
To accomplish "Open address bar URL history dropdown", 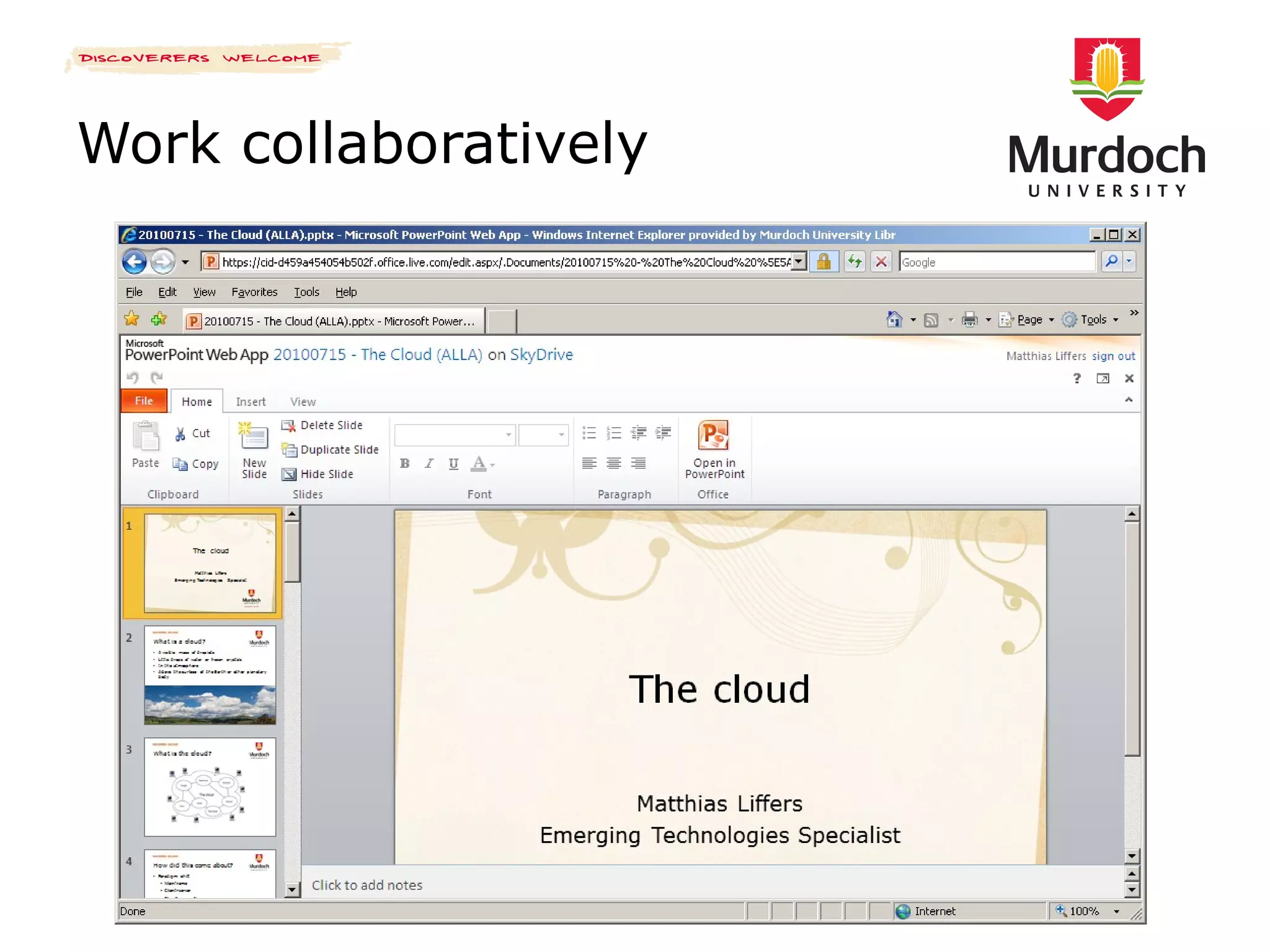I will [799, 262].
